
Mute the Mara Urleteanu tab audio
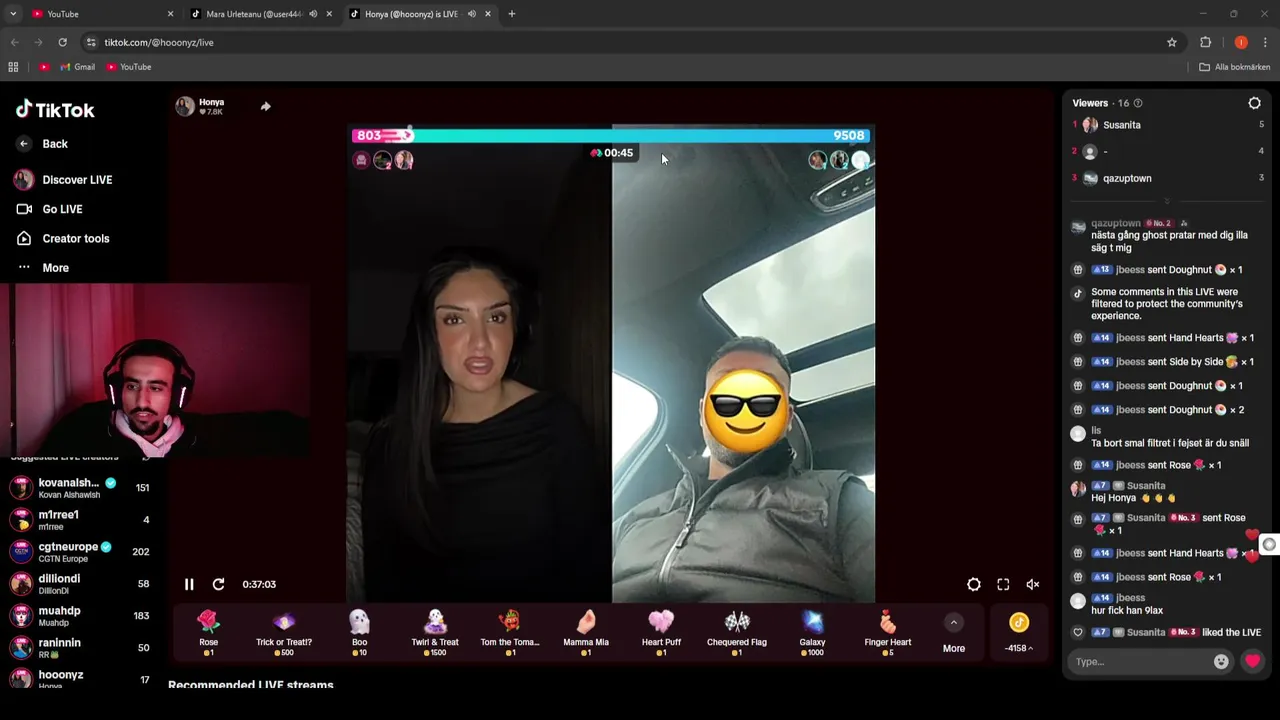(313, 14)
